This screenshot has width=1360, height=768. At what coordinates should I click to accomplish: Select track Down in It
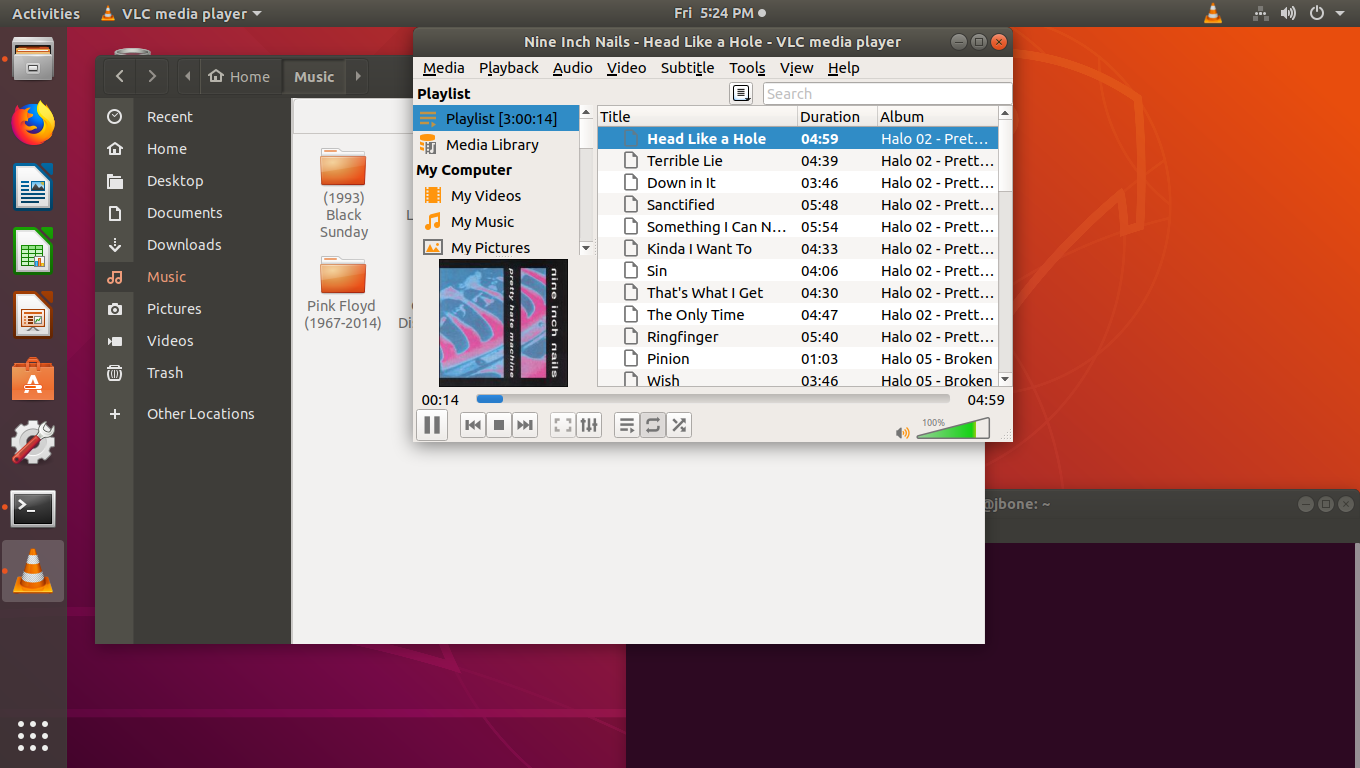pos(798,183)
